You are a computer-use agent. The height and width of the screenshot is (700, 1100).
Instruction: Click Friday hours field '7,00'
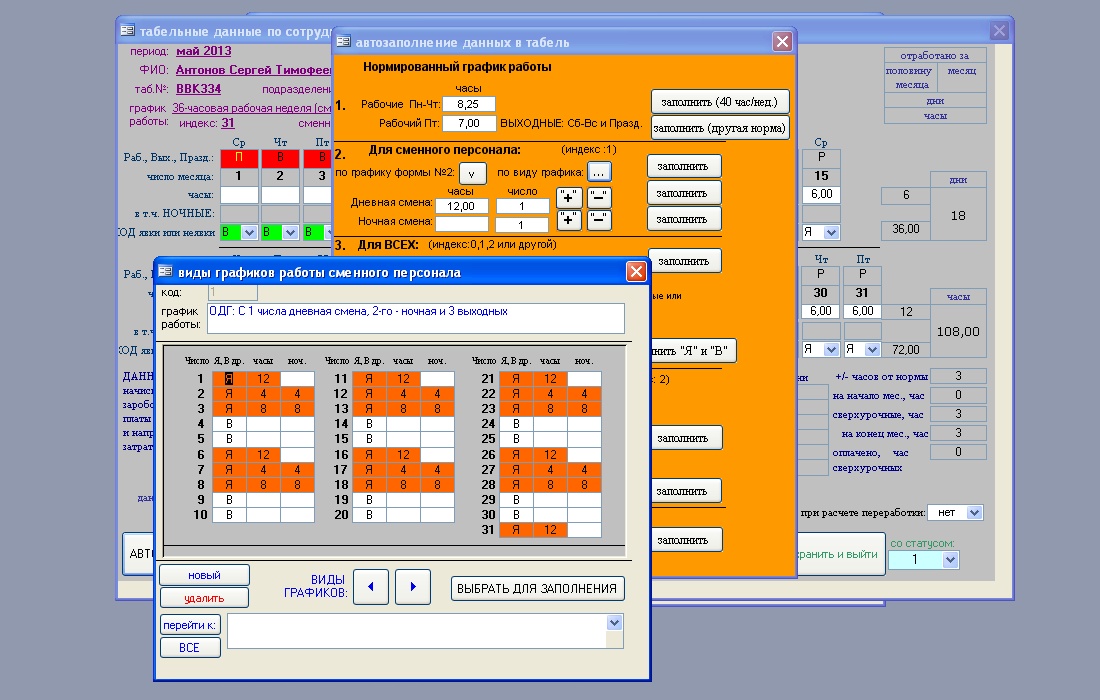point(469,123)
